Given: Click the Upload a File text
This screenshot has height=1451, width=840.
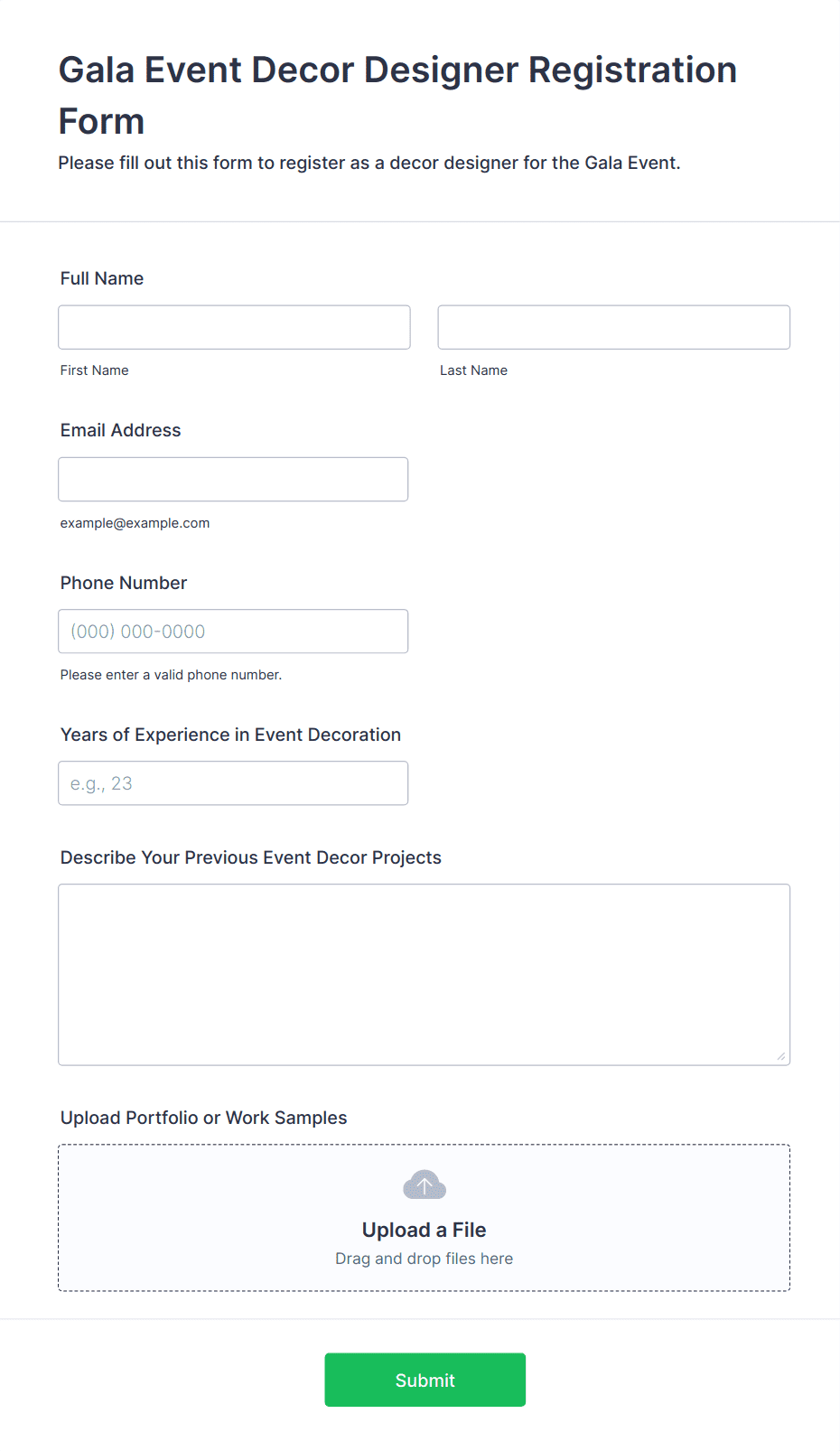Looking at the screenshot, I should (424, 1230).
